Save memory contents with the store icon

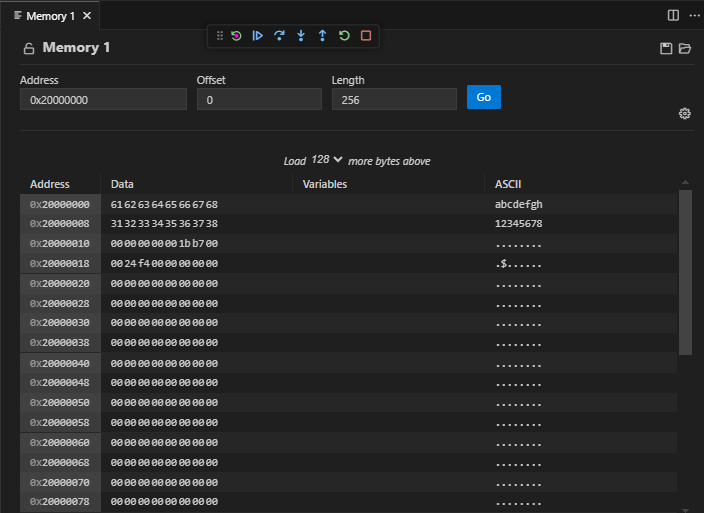(666, 48)
